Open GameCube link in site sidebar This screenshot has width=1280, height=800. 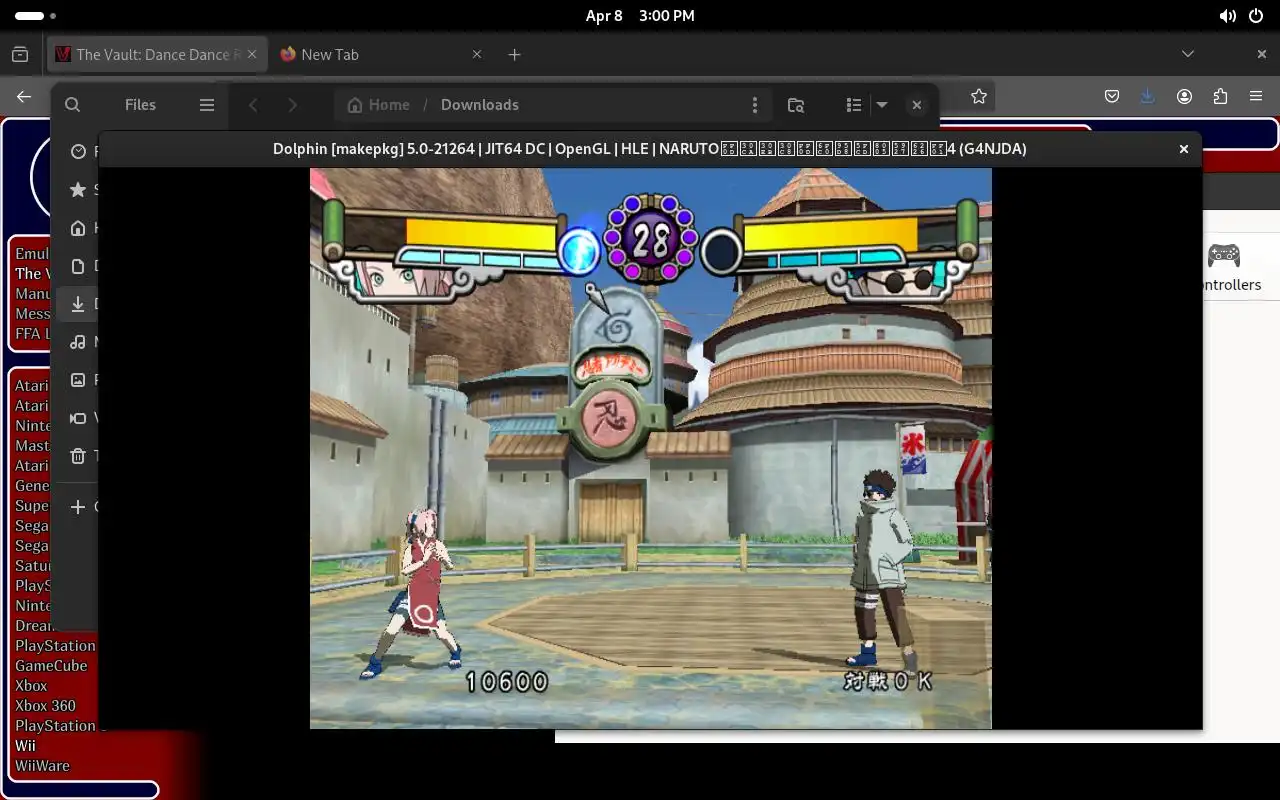(x=51, y=665)
